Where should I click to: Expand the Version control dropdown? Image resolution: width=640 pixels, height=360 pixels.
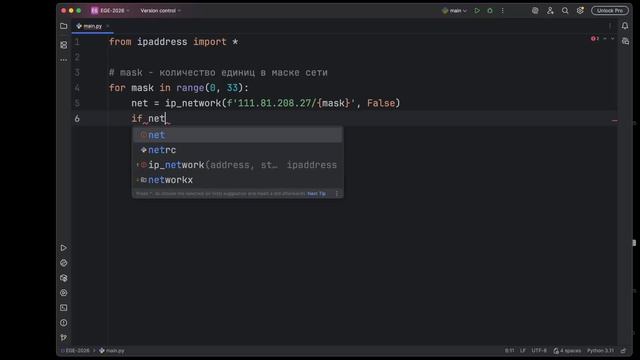pos(160,11)
